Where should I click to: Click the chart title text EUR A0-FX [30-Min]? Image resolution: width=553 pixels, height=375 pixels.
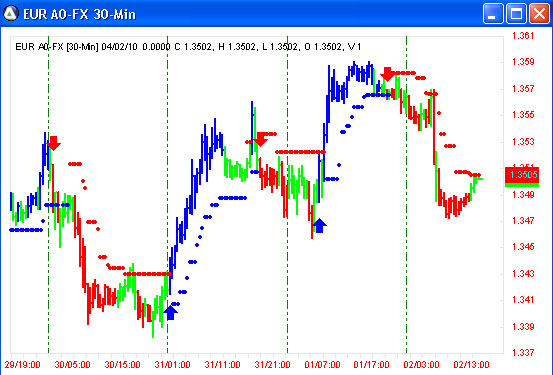(57, 47)
